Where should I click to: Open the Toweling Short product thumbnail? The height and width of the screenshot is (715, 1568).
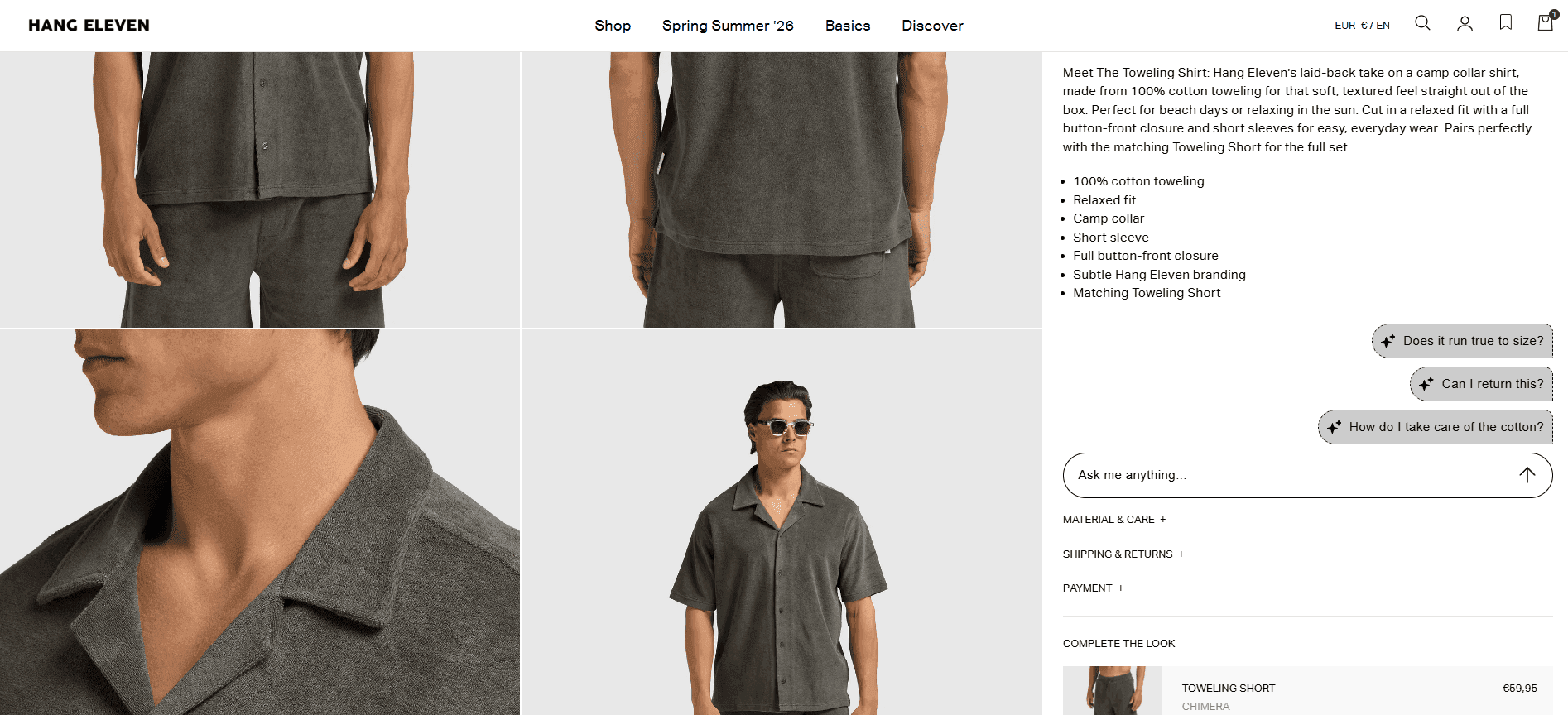pos(1112,691)
